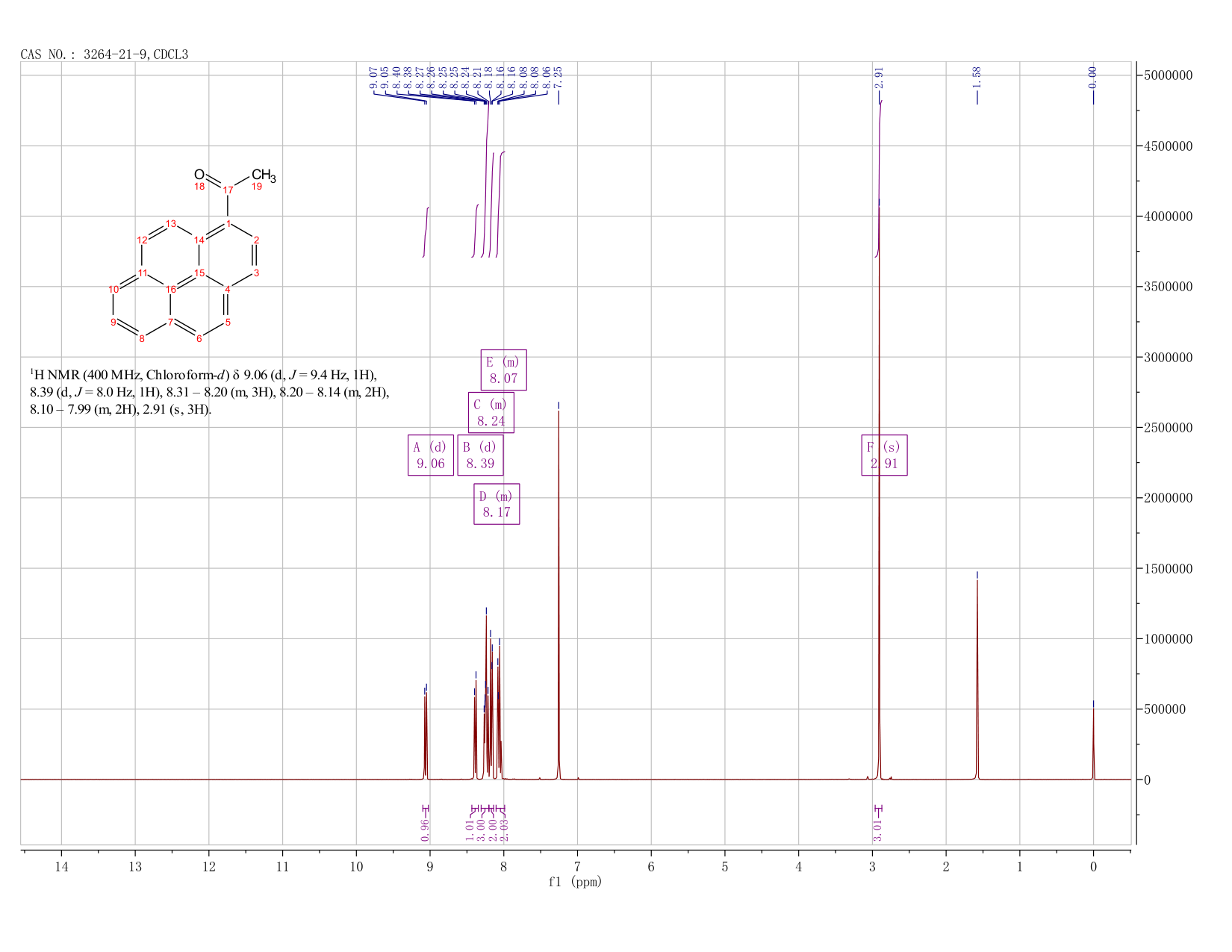Image resolution: width=1232 pixels, height=952 pixels.
Task: Click the 12 tick label on ppm axis
Action: click(x=209, y=866)
